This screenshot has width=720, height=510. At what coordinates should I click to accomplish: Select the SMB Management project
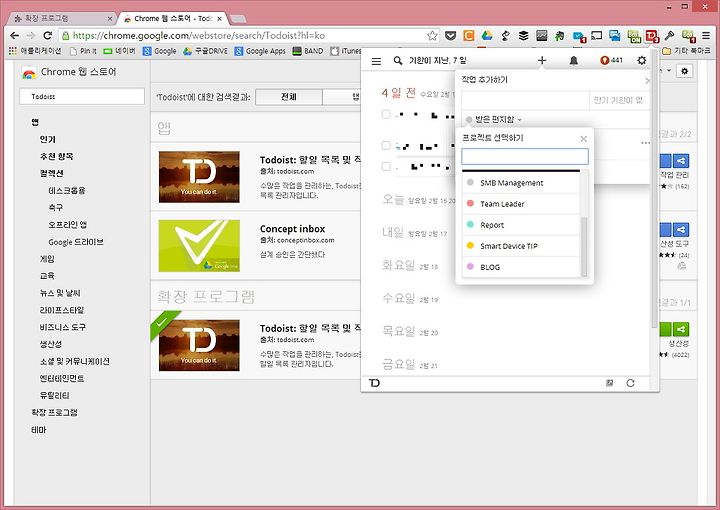tap(521, 183)
